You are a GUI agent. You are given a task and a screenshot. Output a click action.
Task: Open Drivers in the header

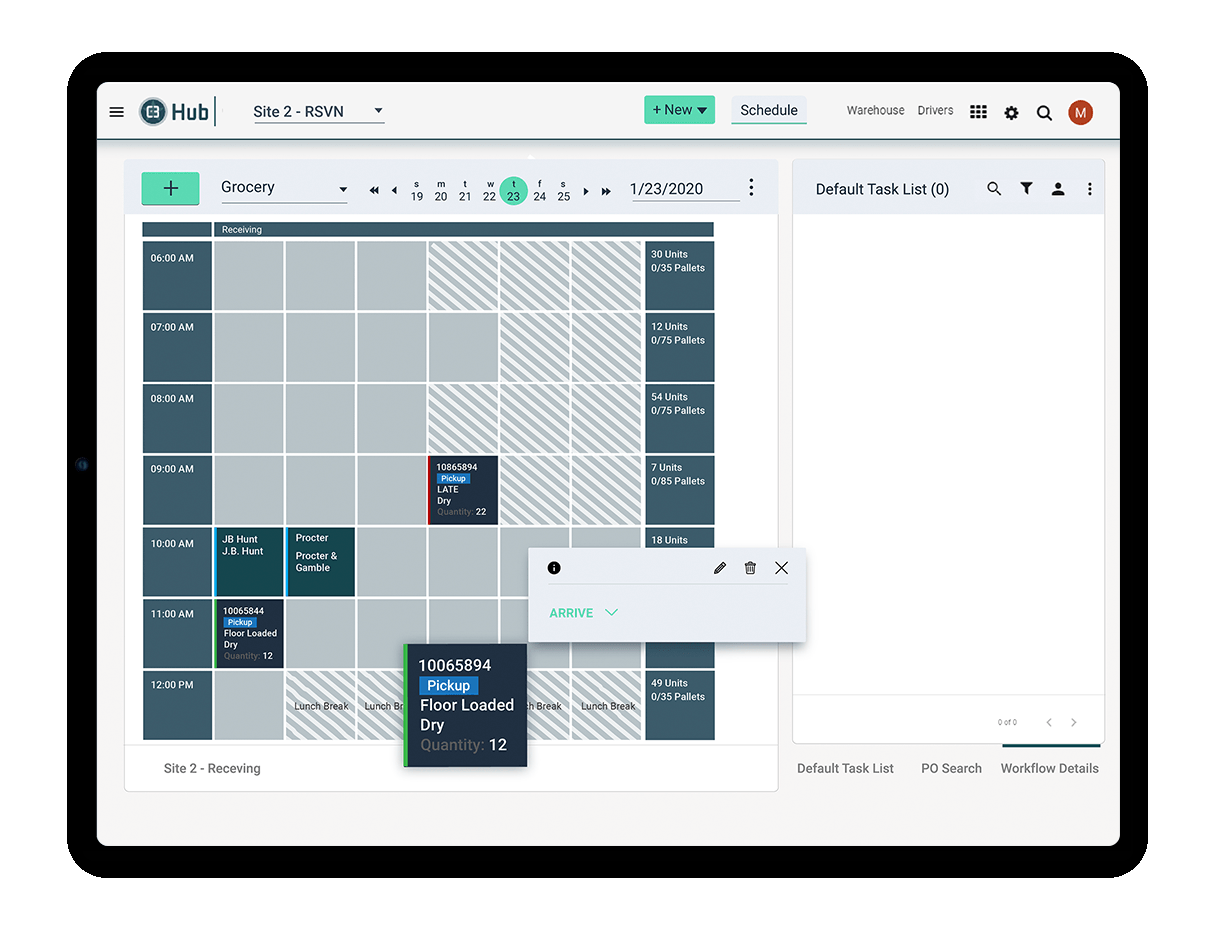(x=935, y=111)
